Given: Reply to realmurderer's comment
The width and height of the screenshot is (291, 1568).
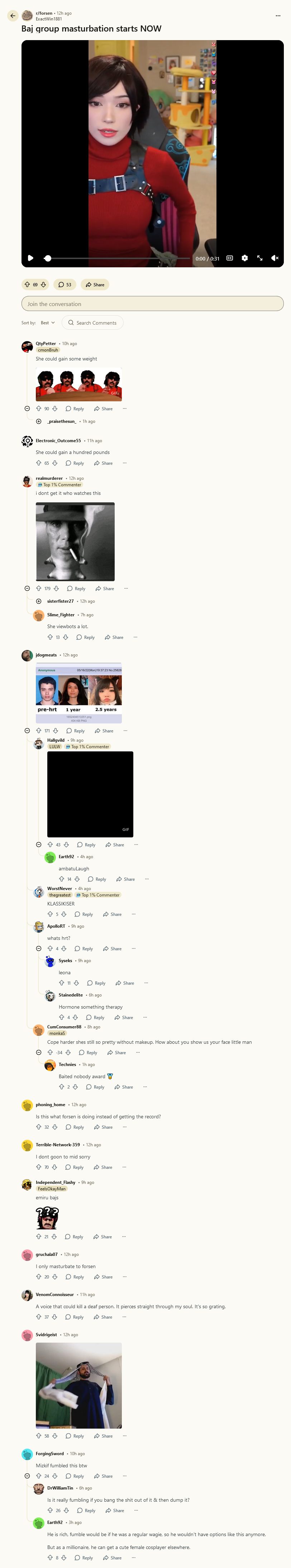Looking at the screenshot, I should pyautogui.click(x=76, y=589).
